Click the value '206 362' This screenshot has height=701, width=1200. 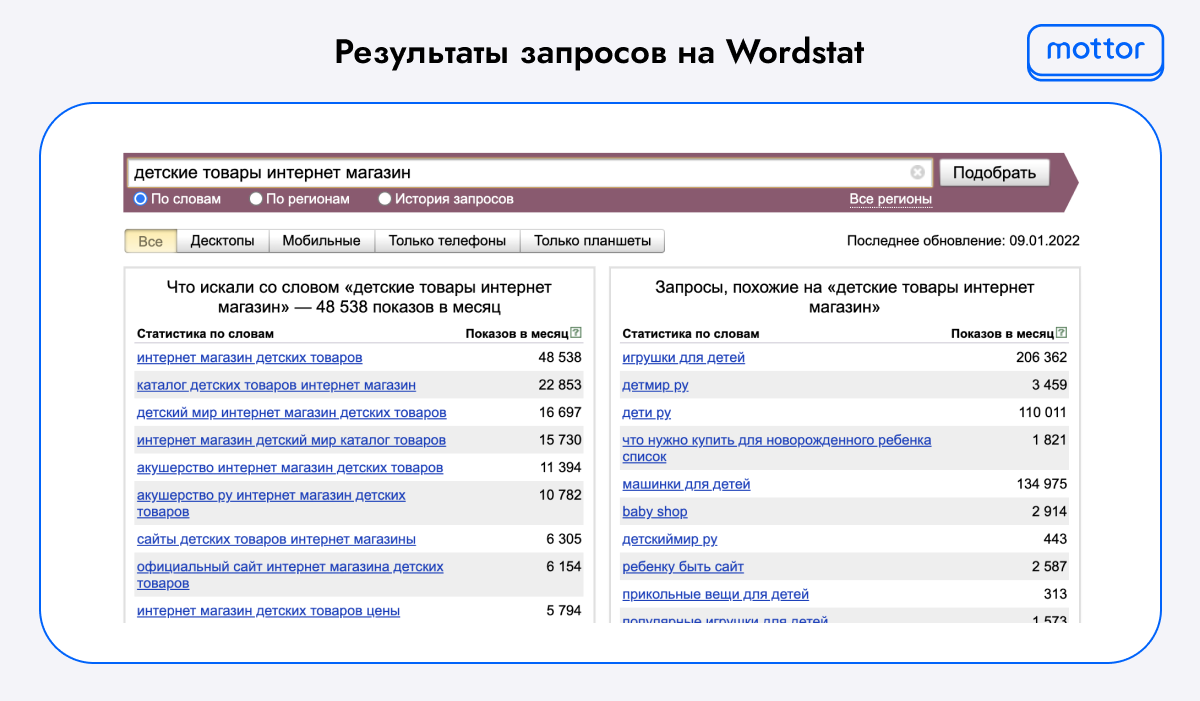[1042, 357]
